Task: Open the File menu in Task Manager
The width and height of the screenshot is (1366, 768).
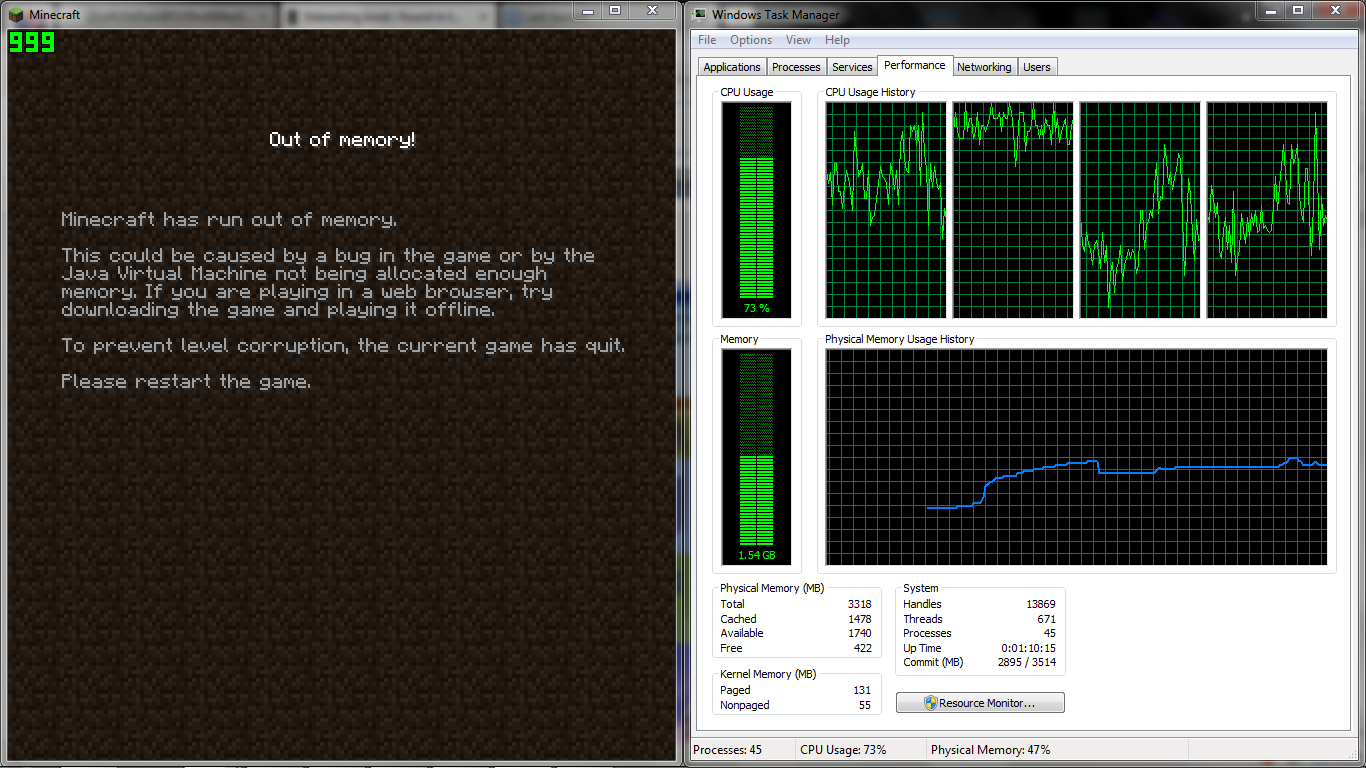Action: [x=707, y=40]
